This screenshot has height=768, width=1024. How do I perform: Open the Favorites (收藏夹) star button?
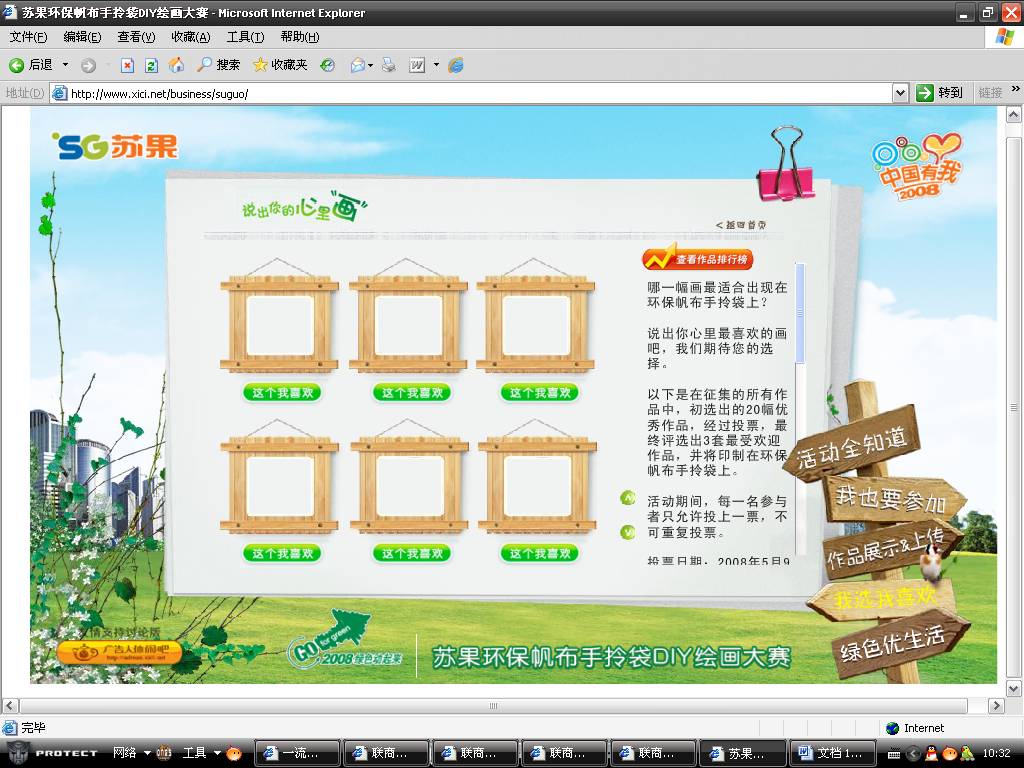coord(279,65)
